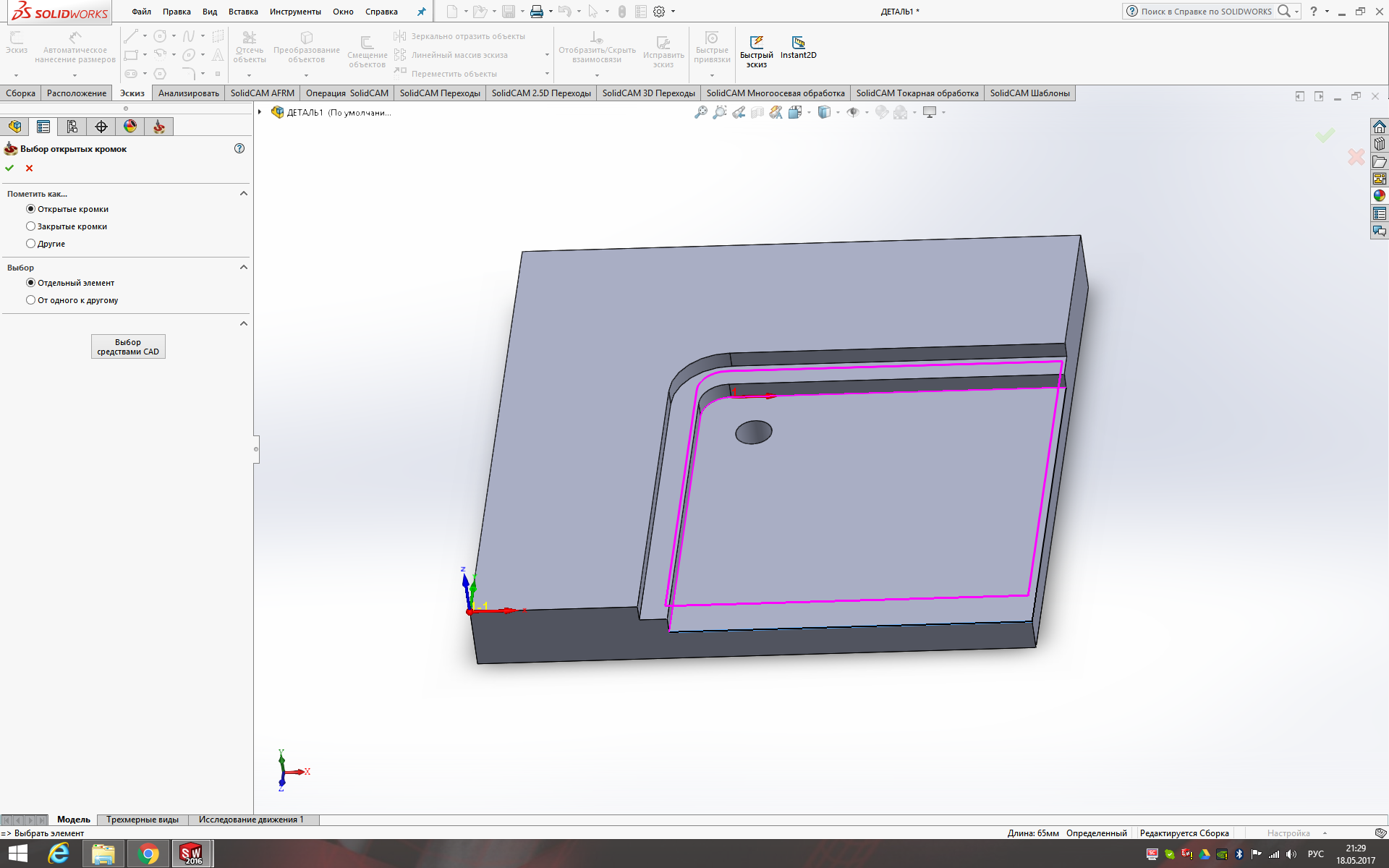Open the Quick Sketch tool
This screenshot has width=1389, height=868.
pyautogui.click(x=756, y=43)
